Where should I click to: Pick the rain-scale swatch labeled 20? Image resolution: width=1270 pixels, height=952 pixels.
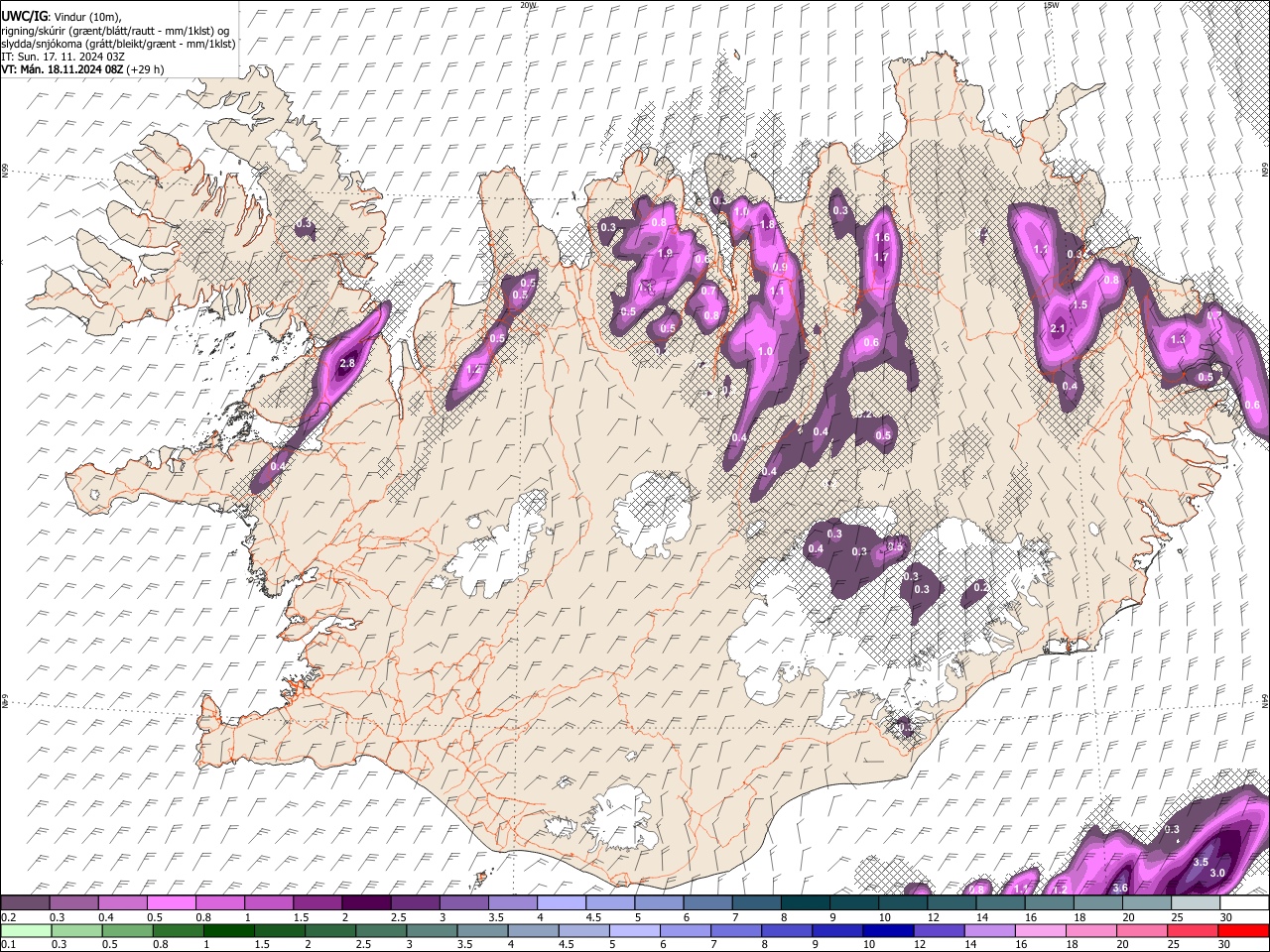[1143, 930]
